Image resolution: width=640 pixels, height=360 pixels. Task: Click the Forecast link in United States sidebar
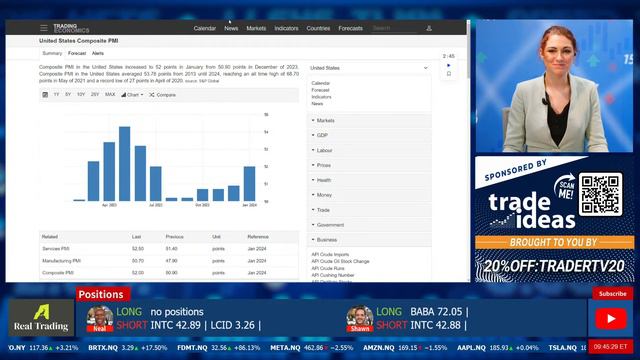[x=320, y=90]
